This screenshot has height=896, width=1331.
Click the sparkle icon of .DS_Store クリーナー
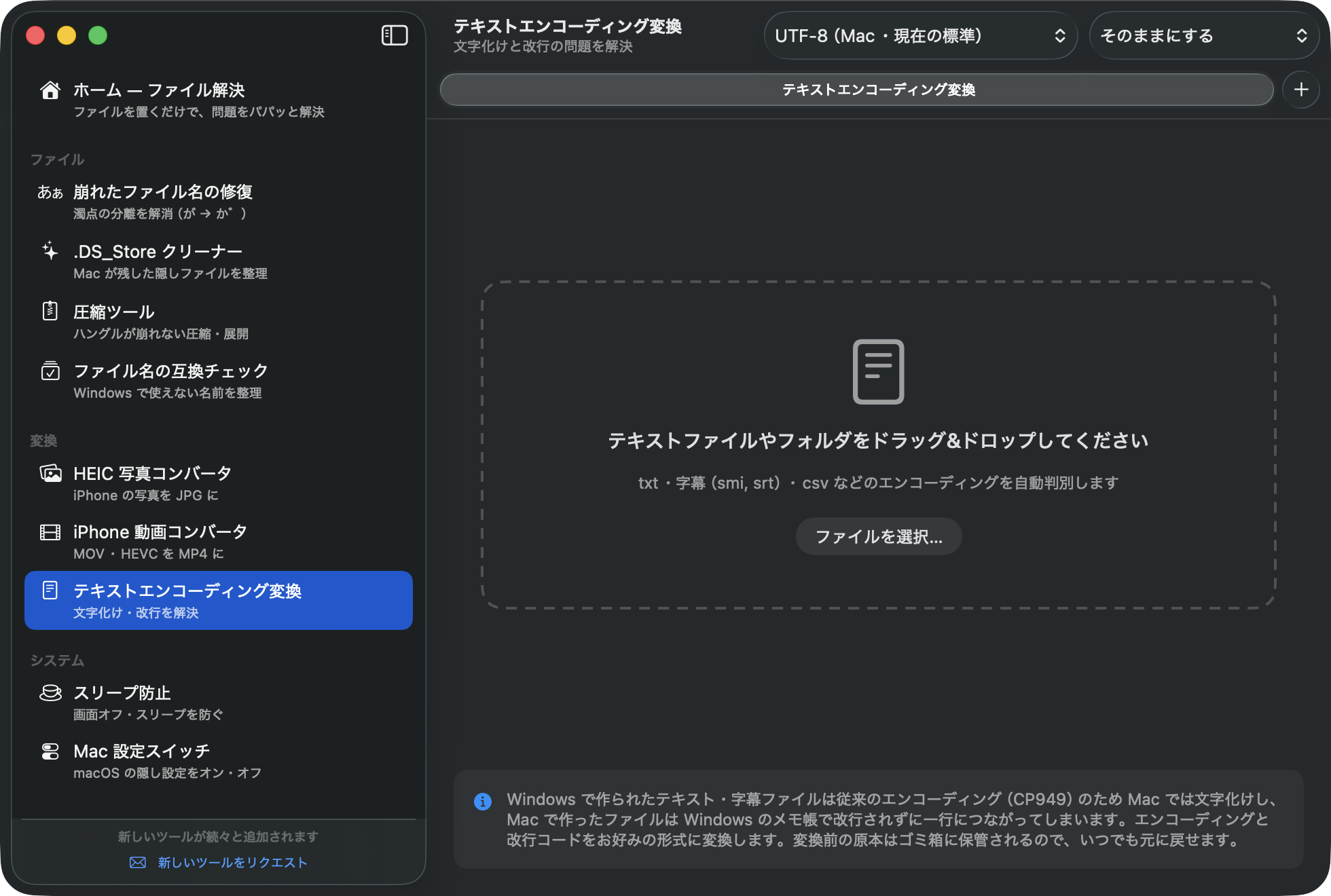tap(50, 251)
